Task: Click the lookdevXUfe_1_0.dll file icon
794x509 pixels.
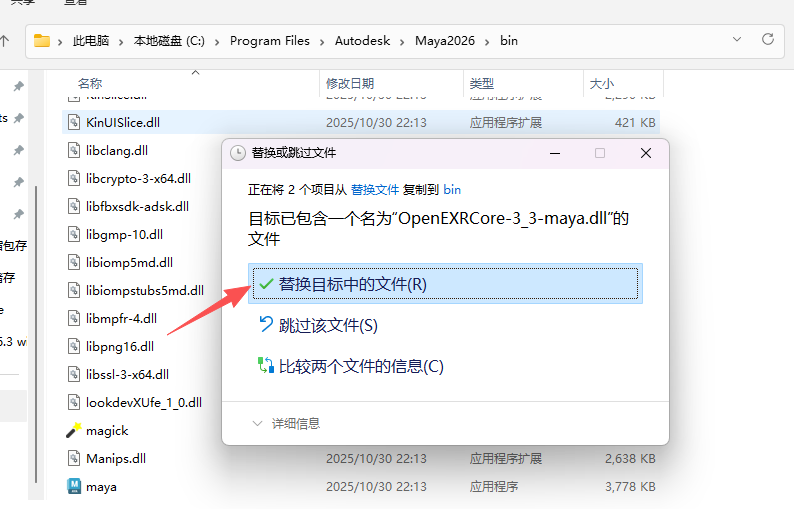Action: coord(74,402)
